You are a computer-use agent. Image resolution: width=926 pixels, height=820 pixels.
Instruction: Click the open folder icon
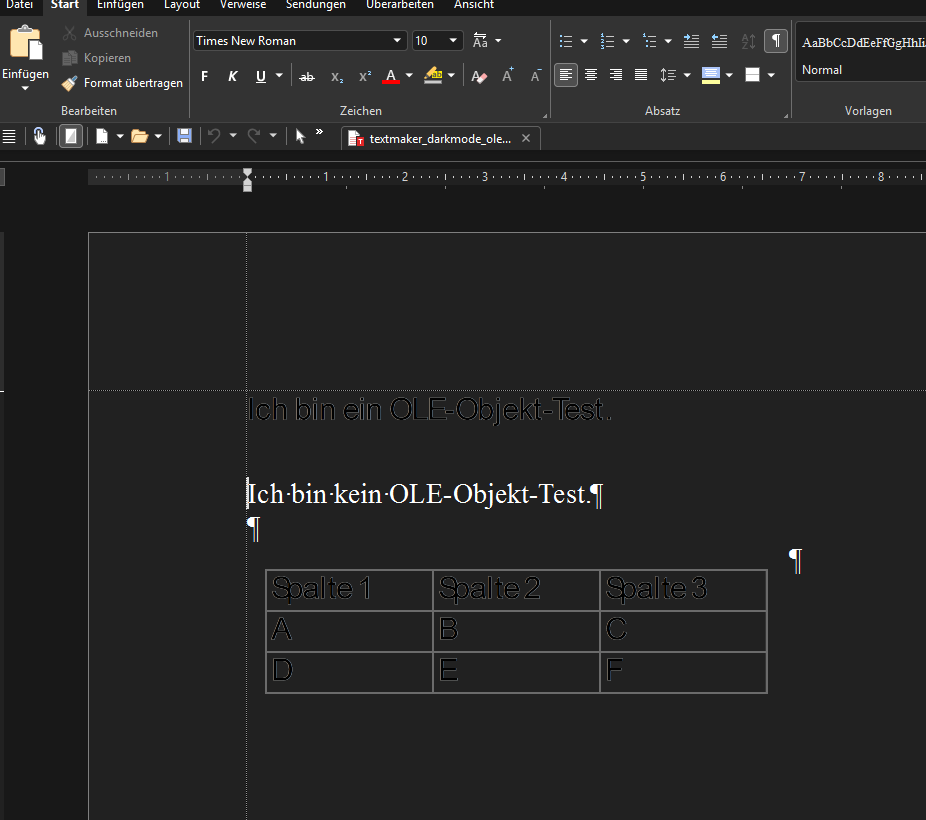coord(139,136)
